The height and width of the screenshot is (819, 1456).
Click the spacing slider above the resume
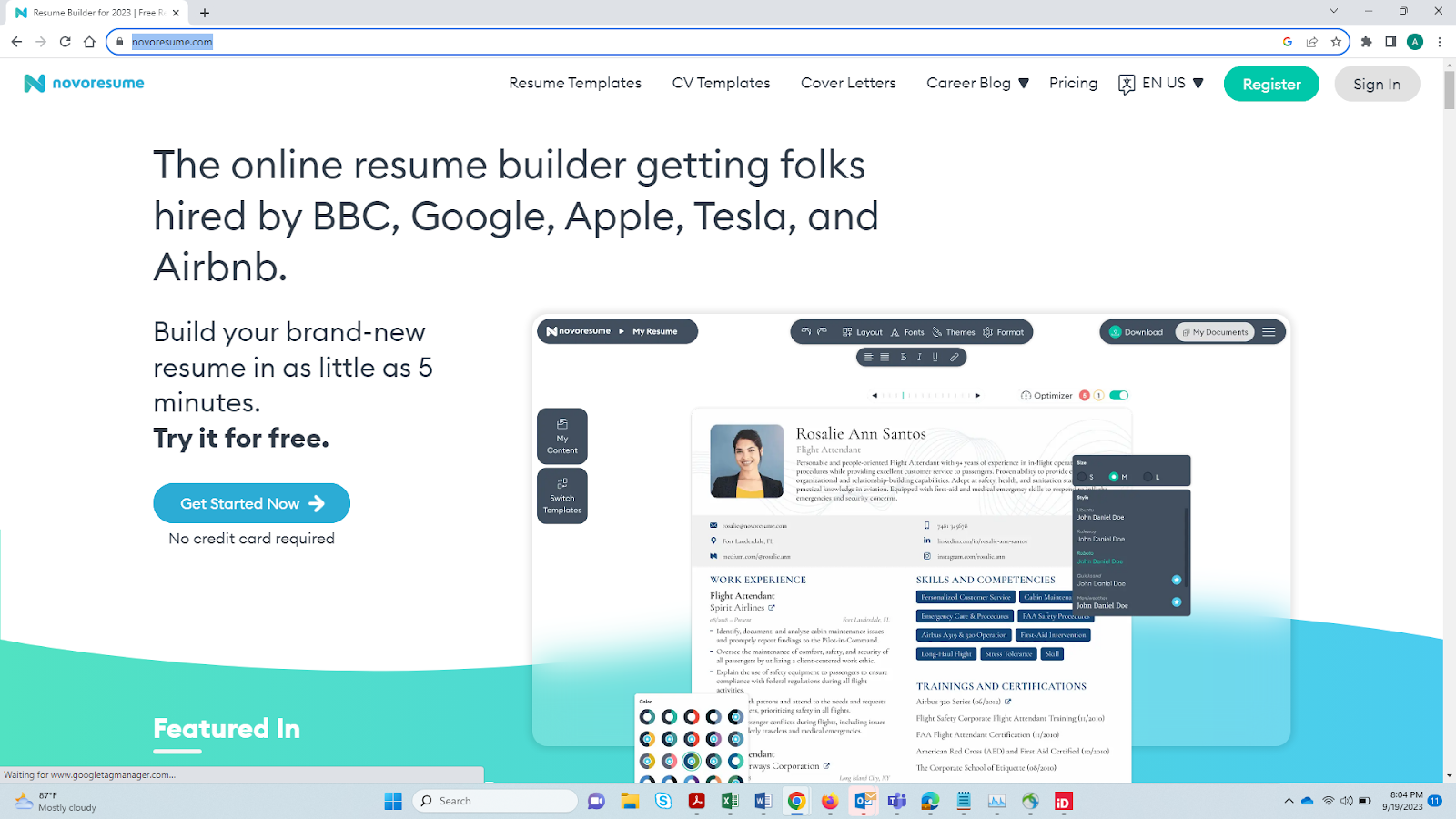pos(925,395)
